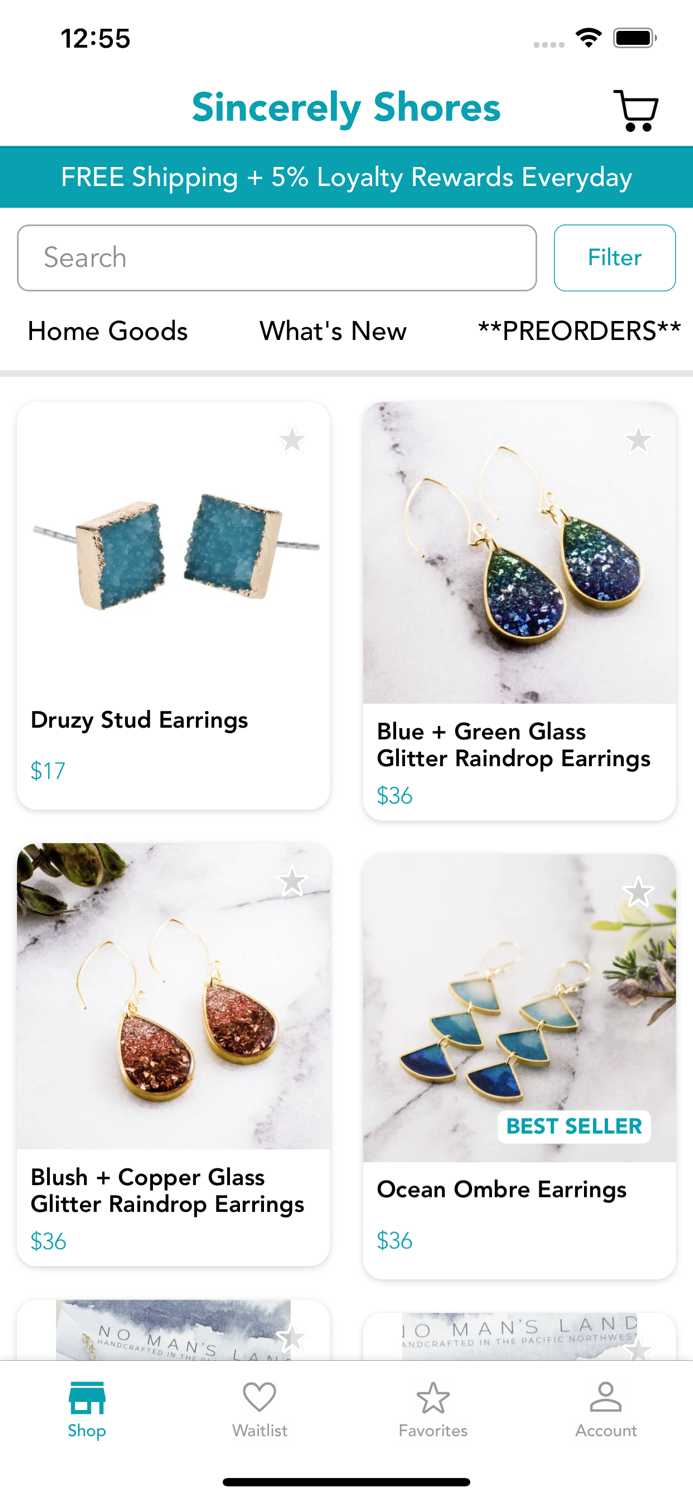Open the Favorites star tab

(x=433, y=1397)
